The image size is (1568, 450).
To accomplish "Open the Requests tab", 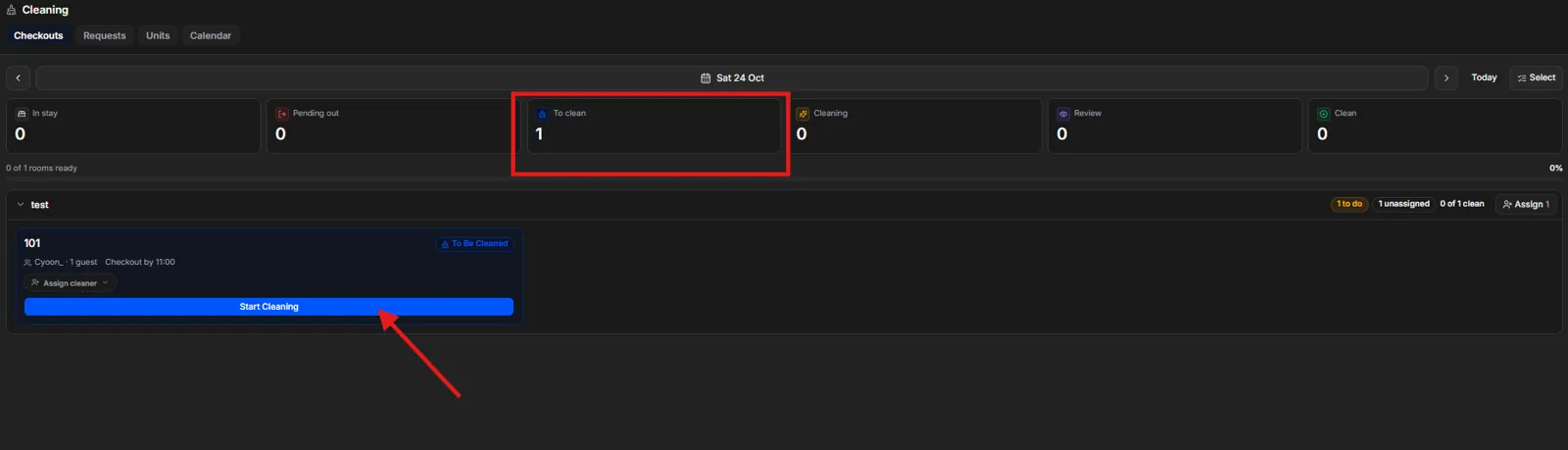I will [104, 35].
